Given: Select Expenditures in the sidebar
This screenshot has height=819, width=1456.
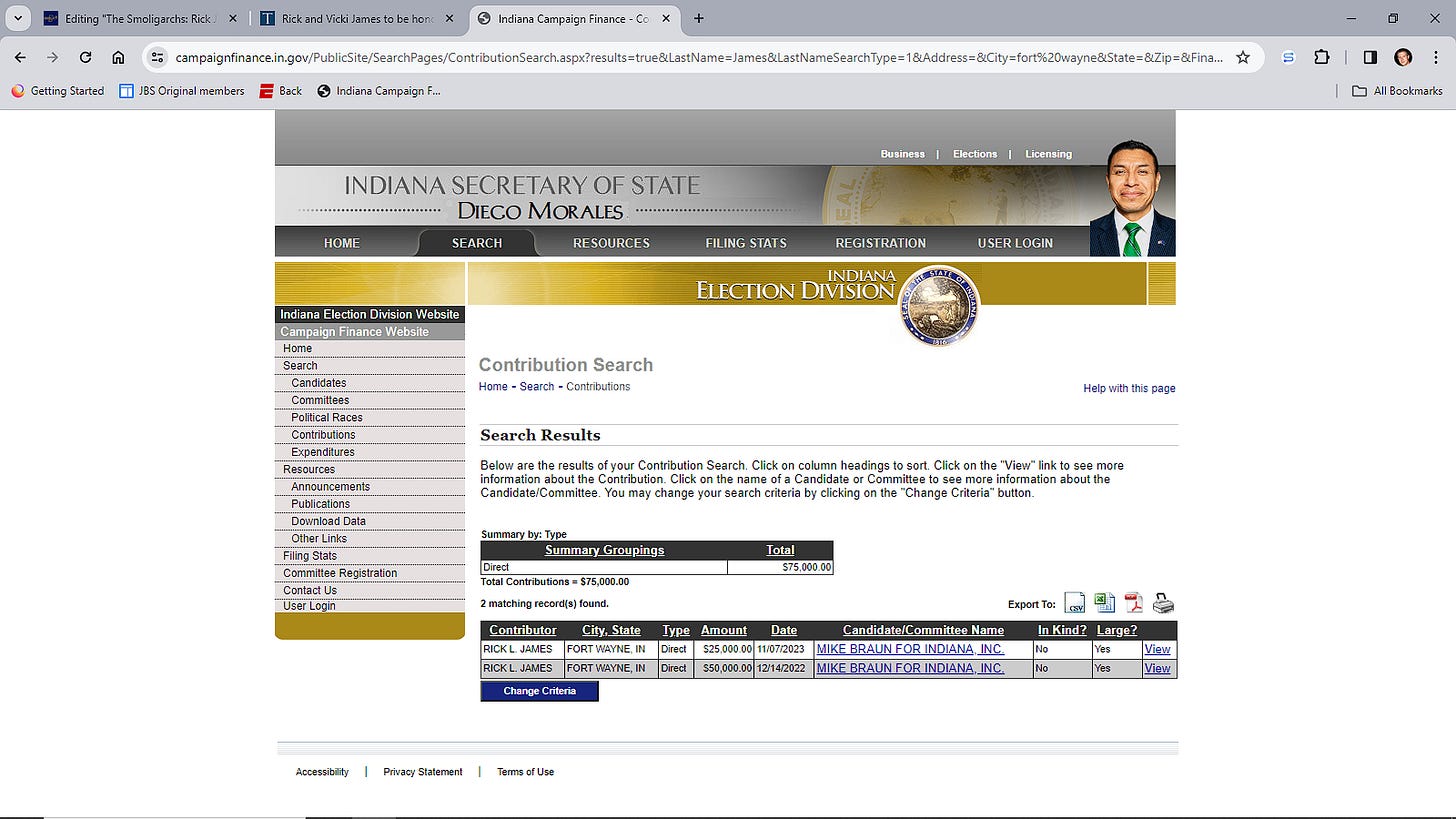Looking at the screenshot, I should point(323,452).
